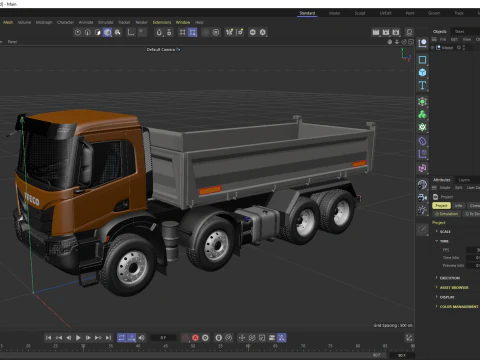
Task: Click the viewport maximize icon at top right
Action: point(411,42)
